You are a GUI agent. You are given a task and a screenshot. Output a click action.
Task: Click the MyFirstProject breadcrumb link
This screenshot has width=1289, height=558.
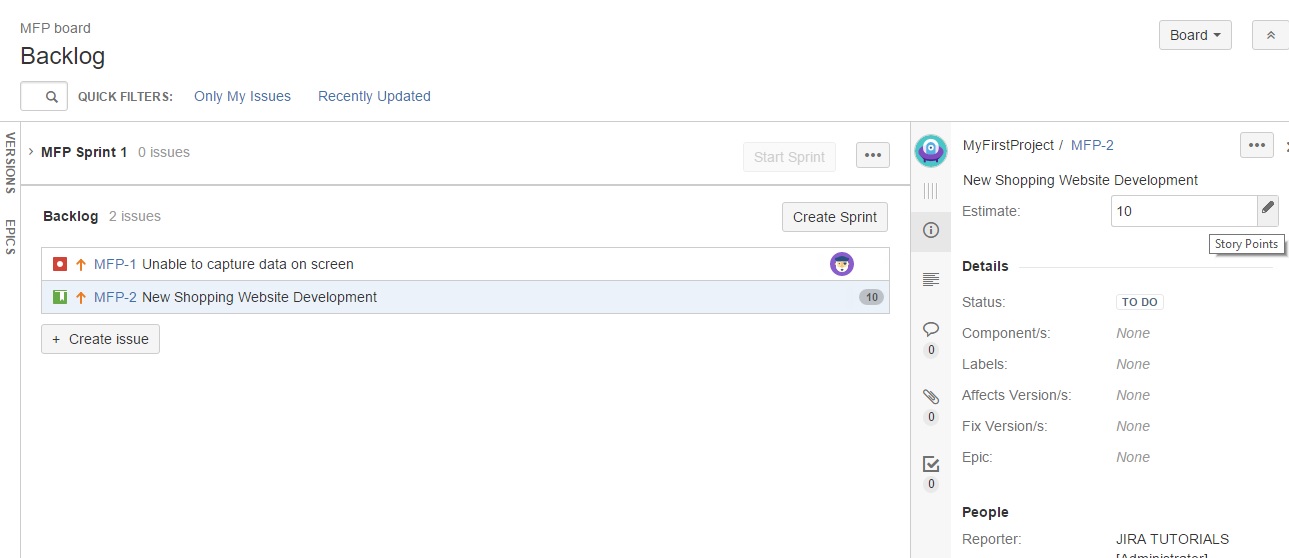pyautogui.click(x=1008, y=145)
